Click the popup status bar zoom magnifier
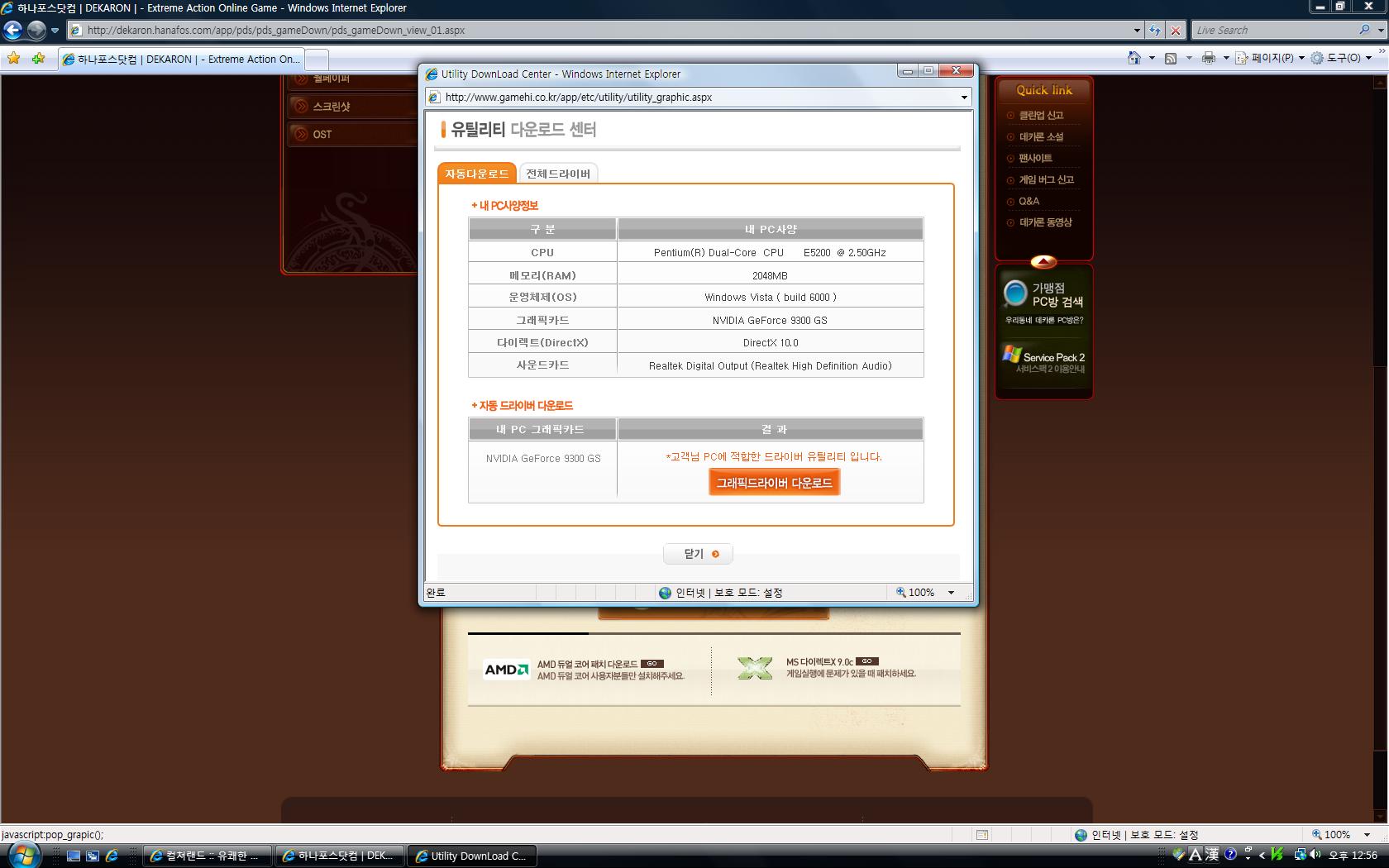This screenshot has height=868, width=1389. (x=901, y=593)
